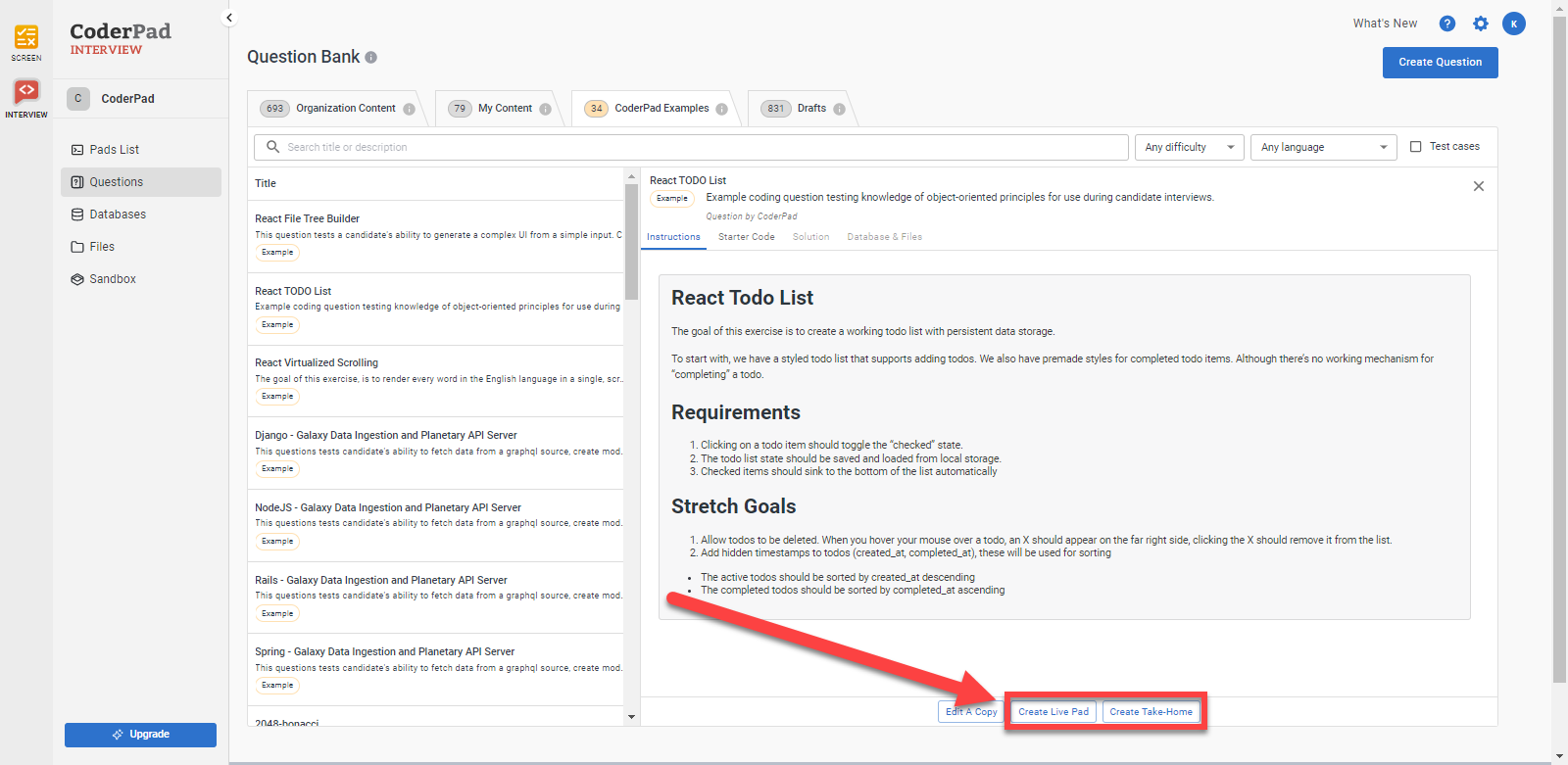Open the Interview product icon

click(26, 93)
